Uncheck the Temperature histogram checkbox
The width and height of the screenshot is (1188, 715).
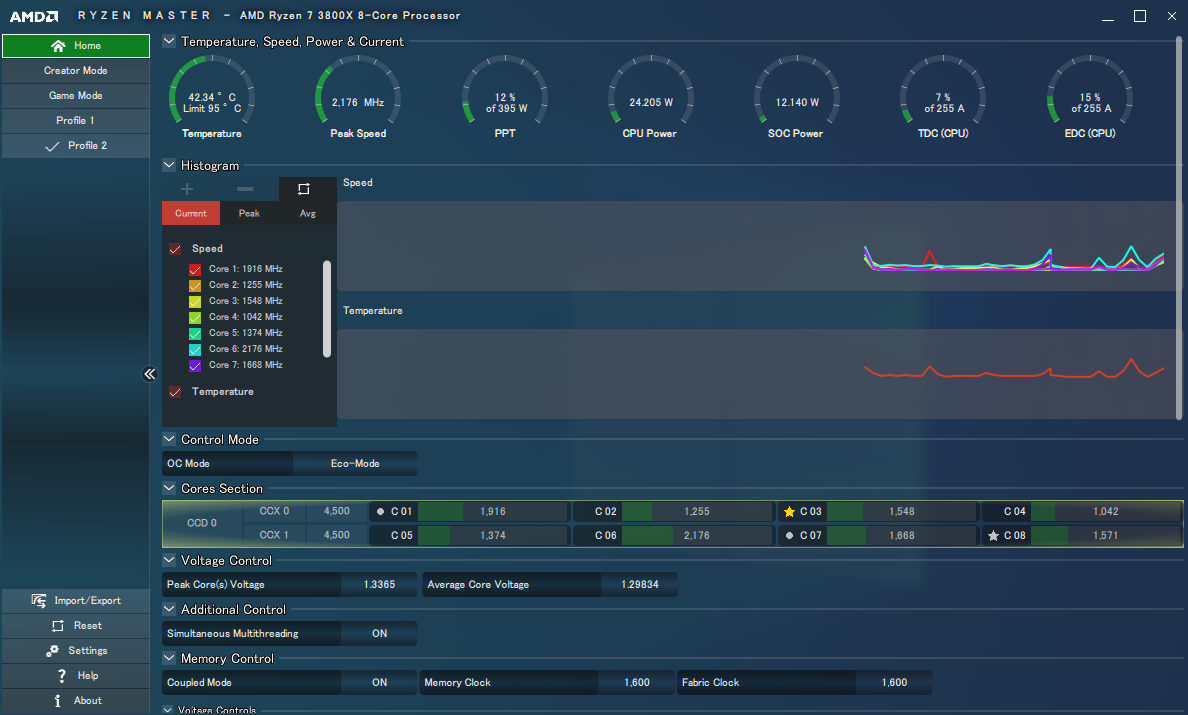click(x=175, y=392)
